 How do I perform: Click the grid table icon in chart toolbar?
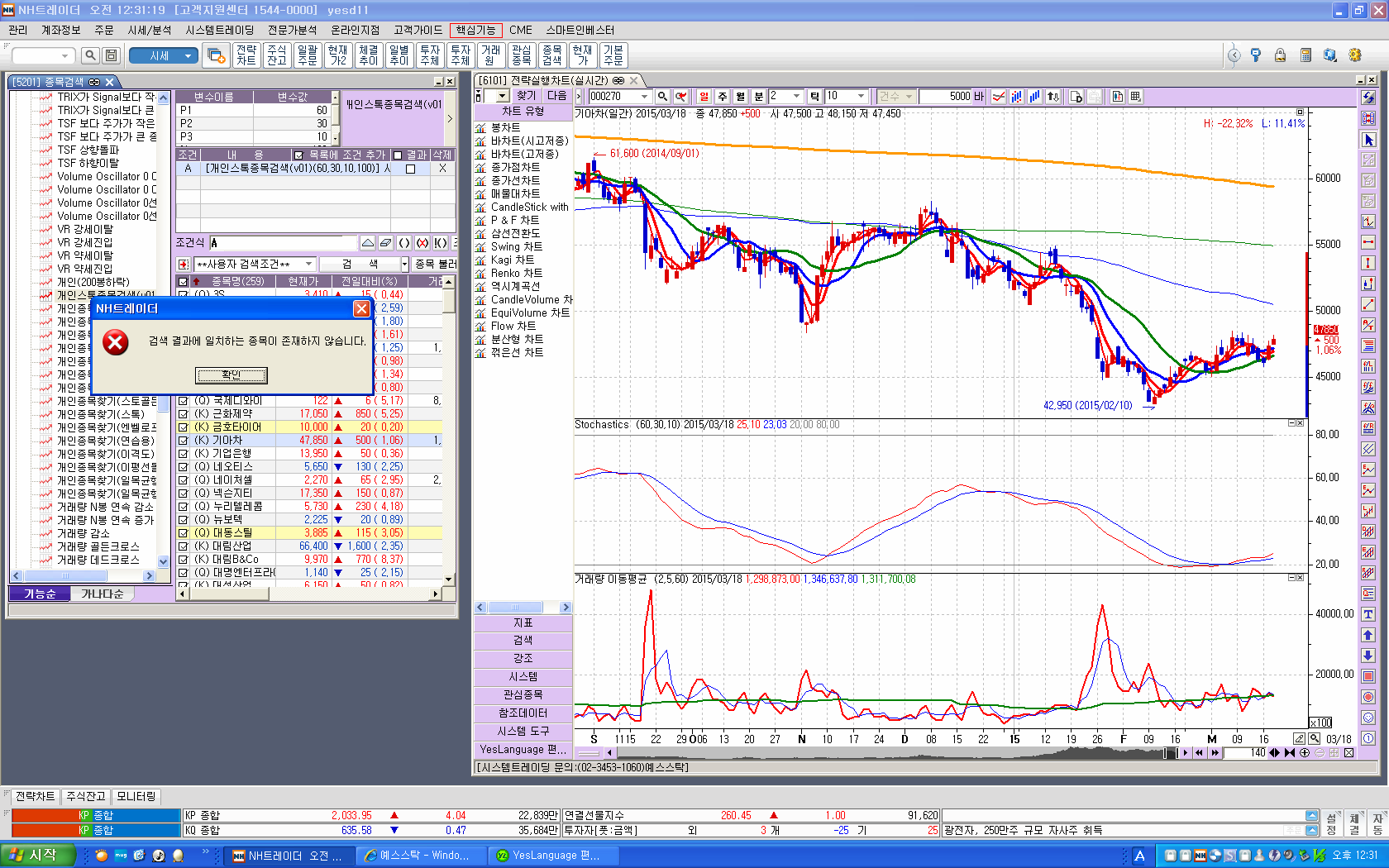coord(1136,97)
